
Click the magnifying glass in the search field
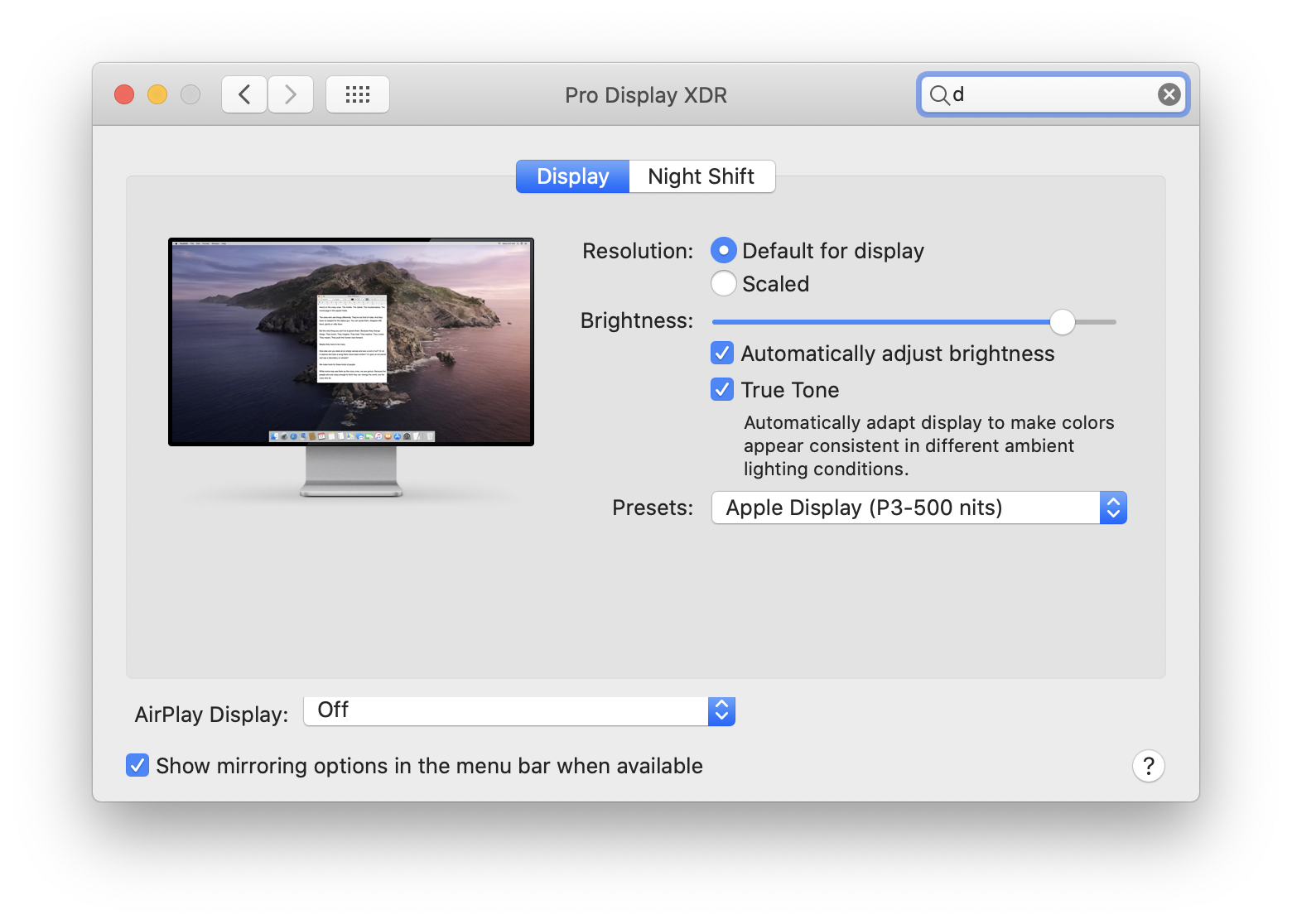[x=940, y=94]
